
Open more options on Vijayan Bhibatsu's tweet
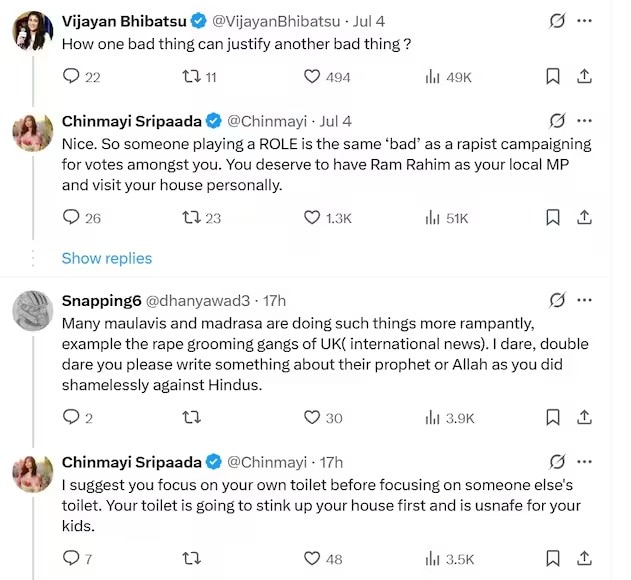[584, 21]
